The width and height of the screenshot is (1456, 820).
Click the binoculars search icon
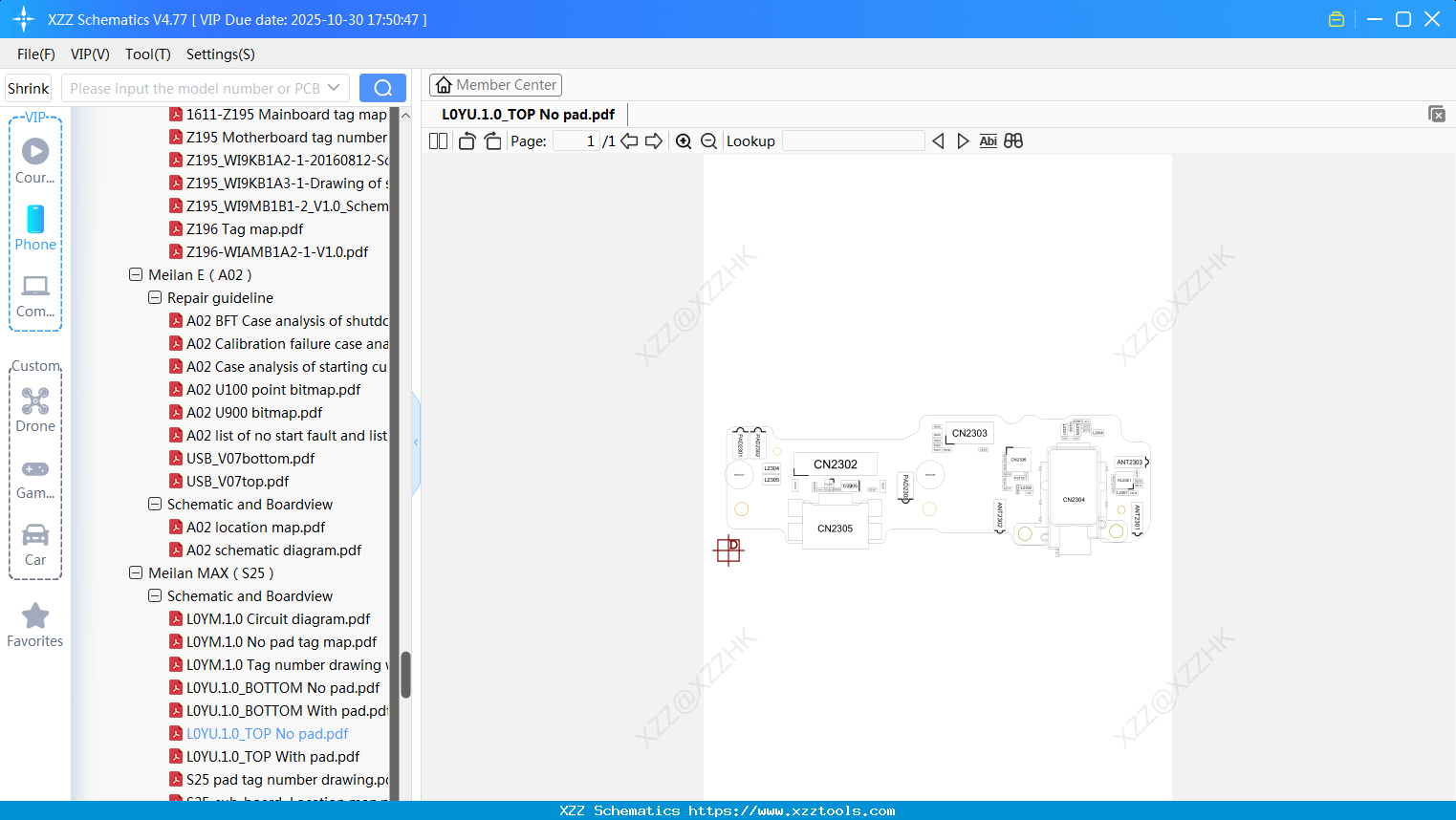(x=1013, y=140)
